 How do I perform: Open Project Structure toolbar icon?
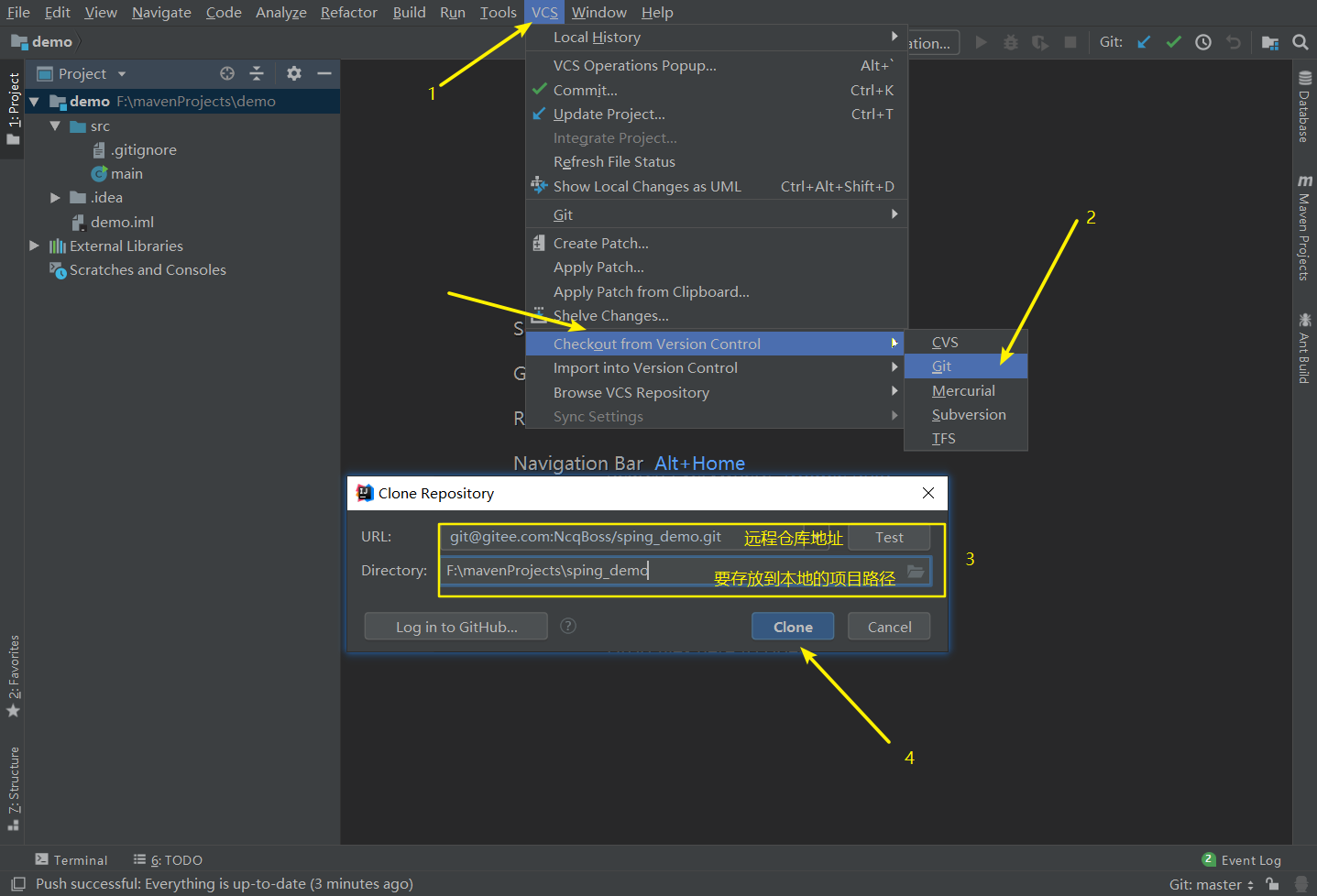[1270, 42]
